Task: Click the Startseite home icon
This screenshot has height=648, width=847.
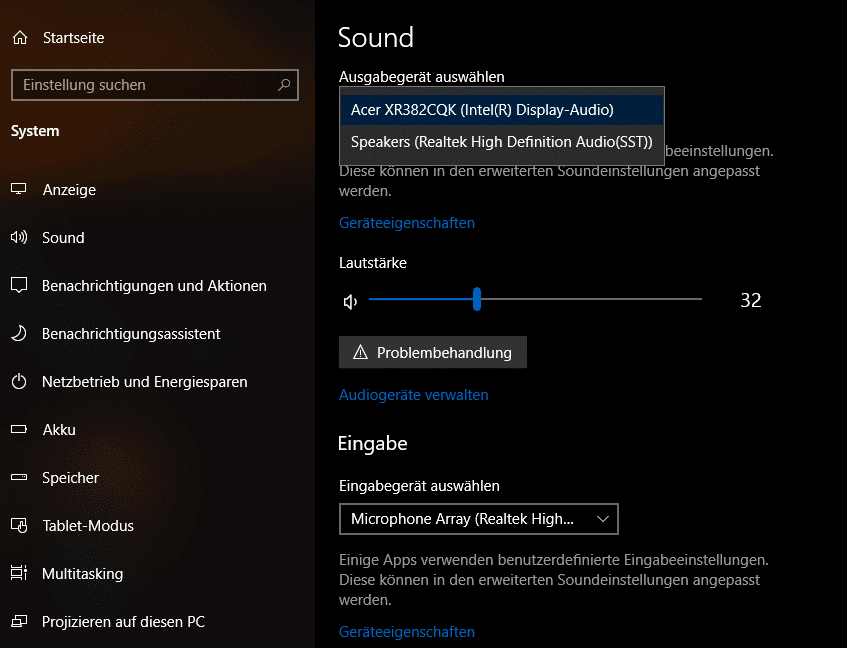Action: 20,37
